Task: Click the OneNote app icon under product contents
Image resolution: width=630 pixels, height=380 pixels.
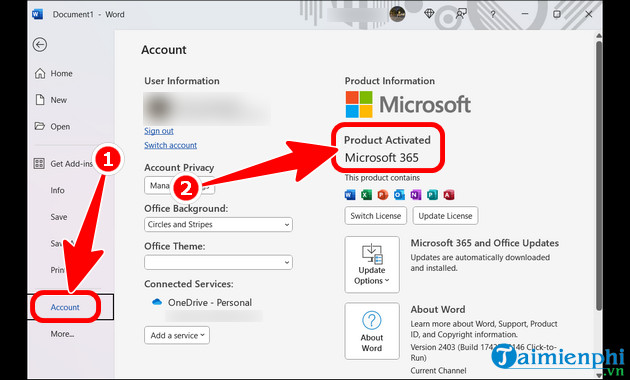Action: (416, 195)
